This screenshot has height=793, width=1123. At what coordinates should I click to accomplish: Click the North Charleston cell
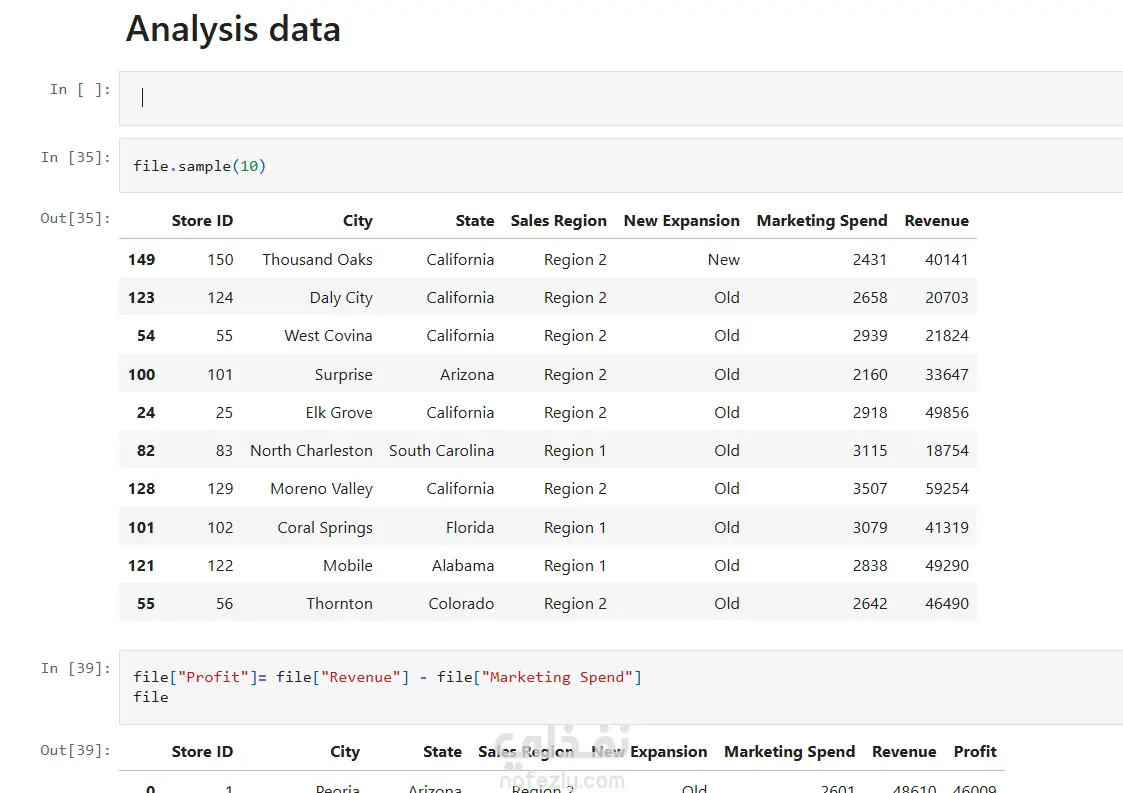[312, 451]
